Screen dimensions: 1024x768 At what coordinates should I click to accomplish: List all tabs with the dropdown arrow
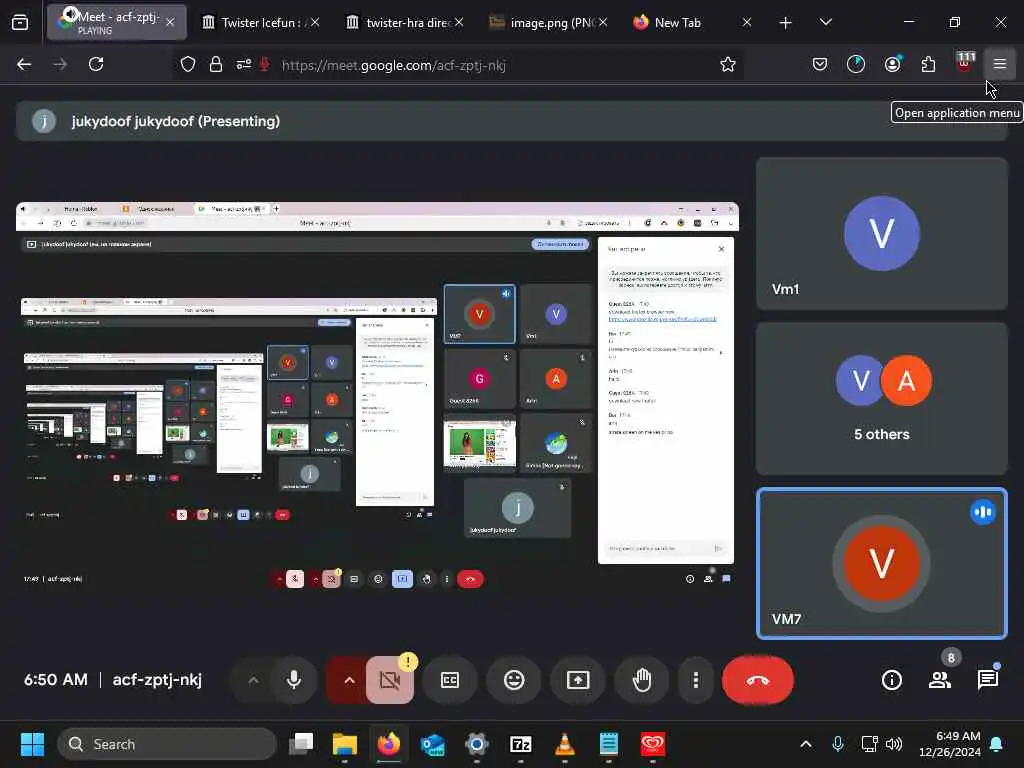(825, 22)
